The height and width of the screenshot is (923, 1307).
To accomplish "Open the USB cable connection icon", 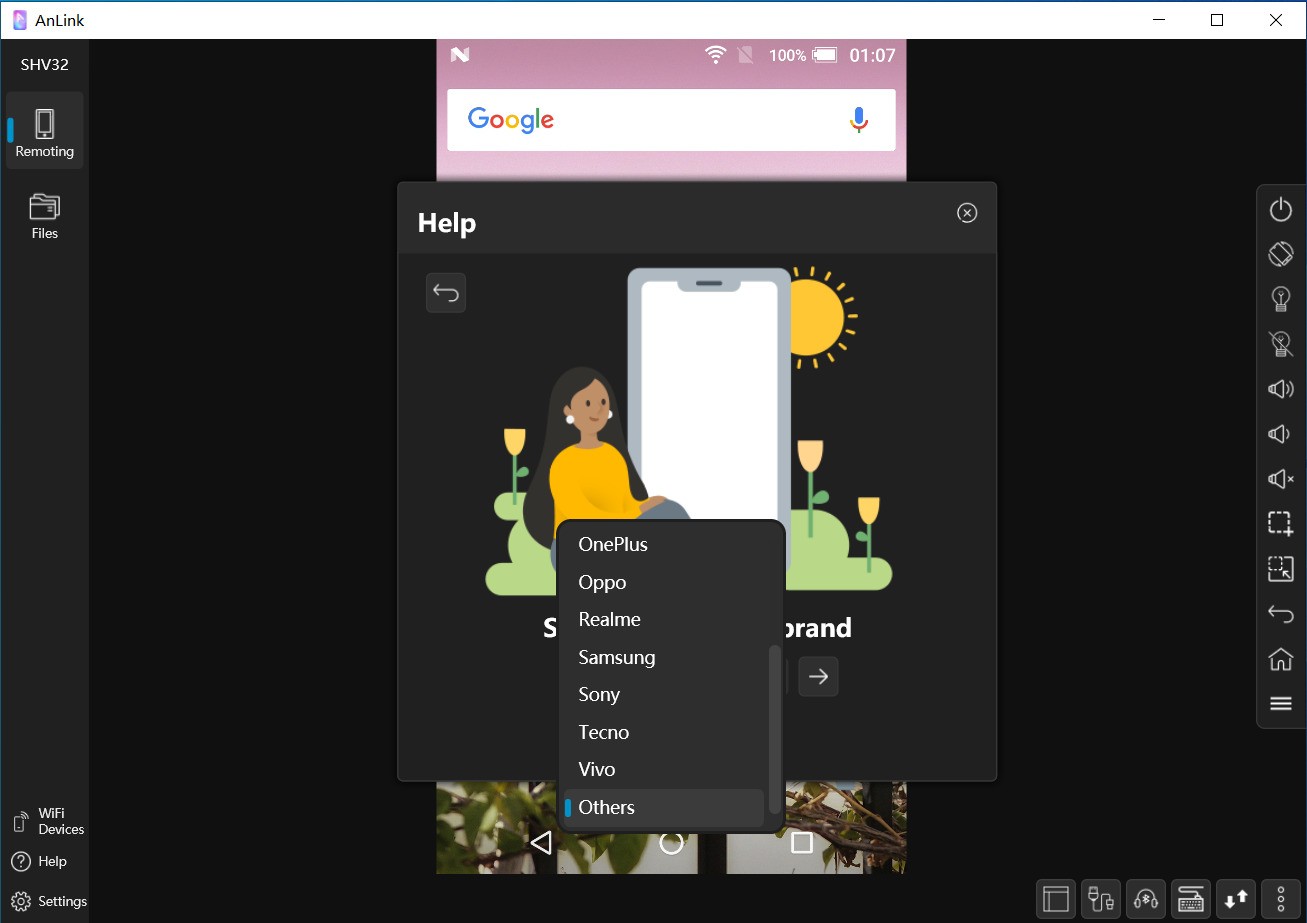I will point(1101,899).
